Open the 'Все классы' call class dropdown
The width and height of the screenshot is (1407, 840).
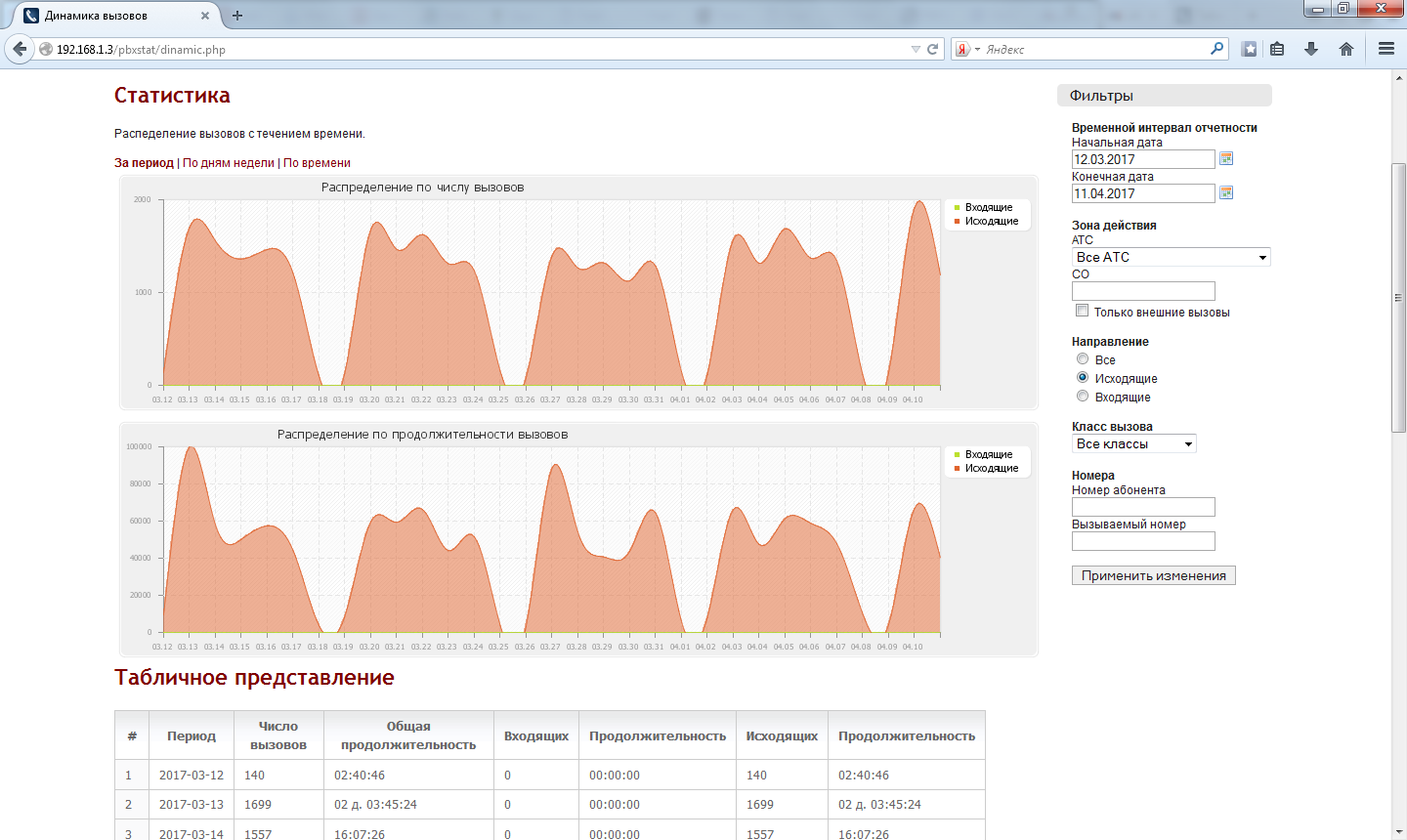coord(1133,443)
